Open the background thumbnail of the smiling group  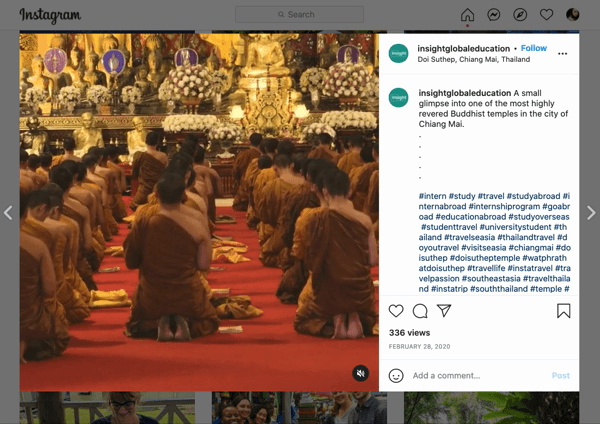299,408
